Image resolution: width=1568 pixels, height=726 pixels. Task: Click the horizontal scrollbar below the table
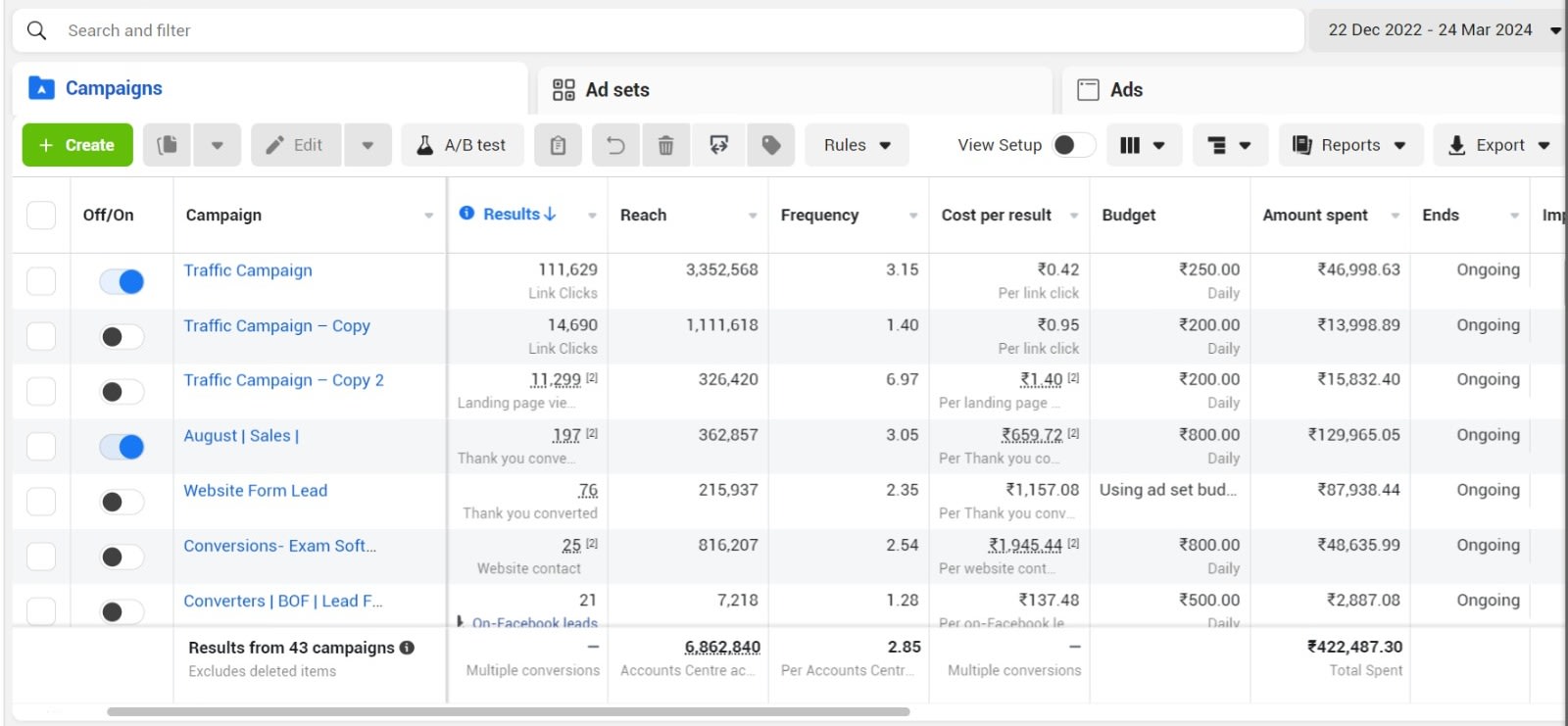tap(508, 711)
